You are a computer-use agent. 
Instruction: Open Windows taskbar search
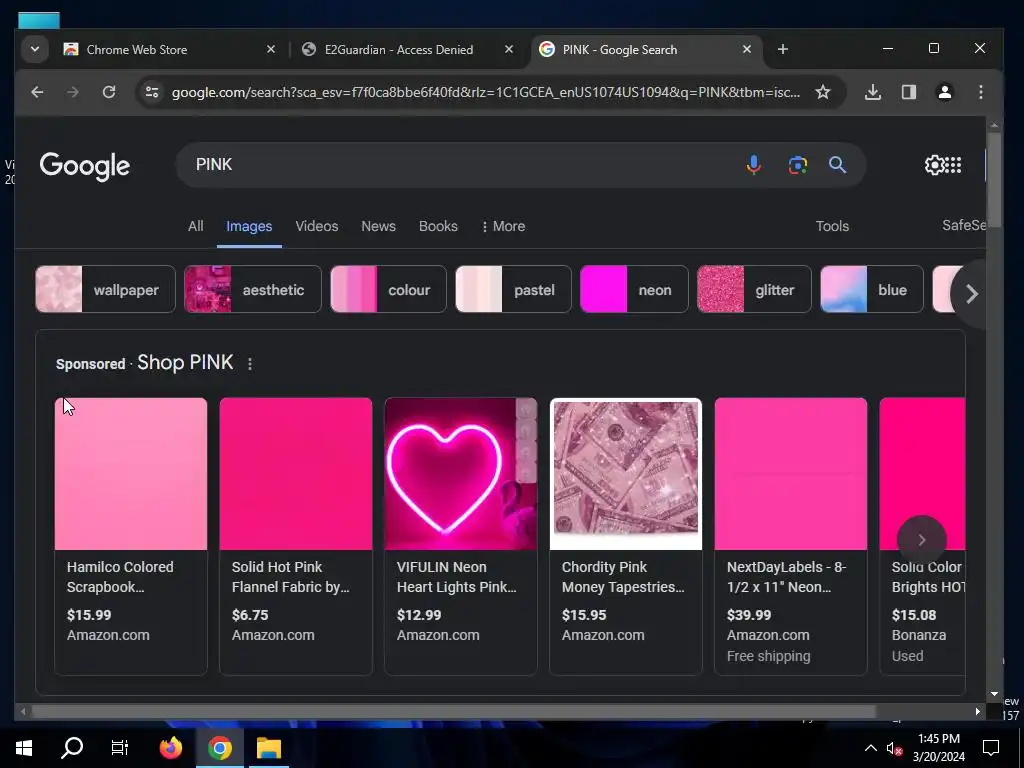[72, 747]
